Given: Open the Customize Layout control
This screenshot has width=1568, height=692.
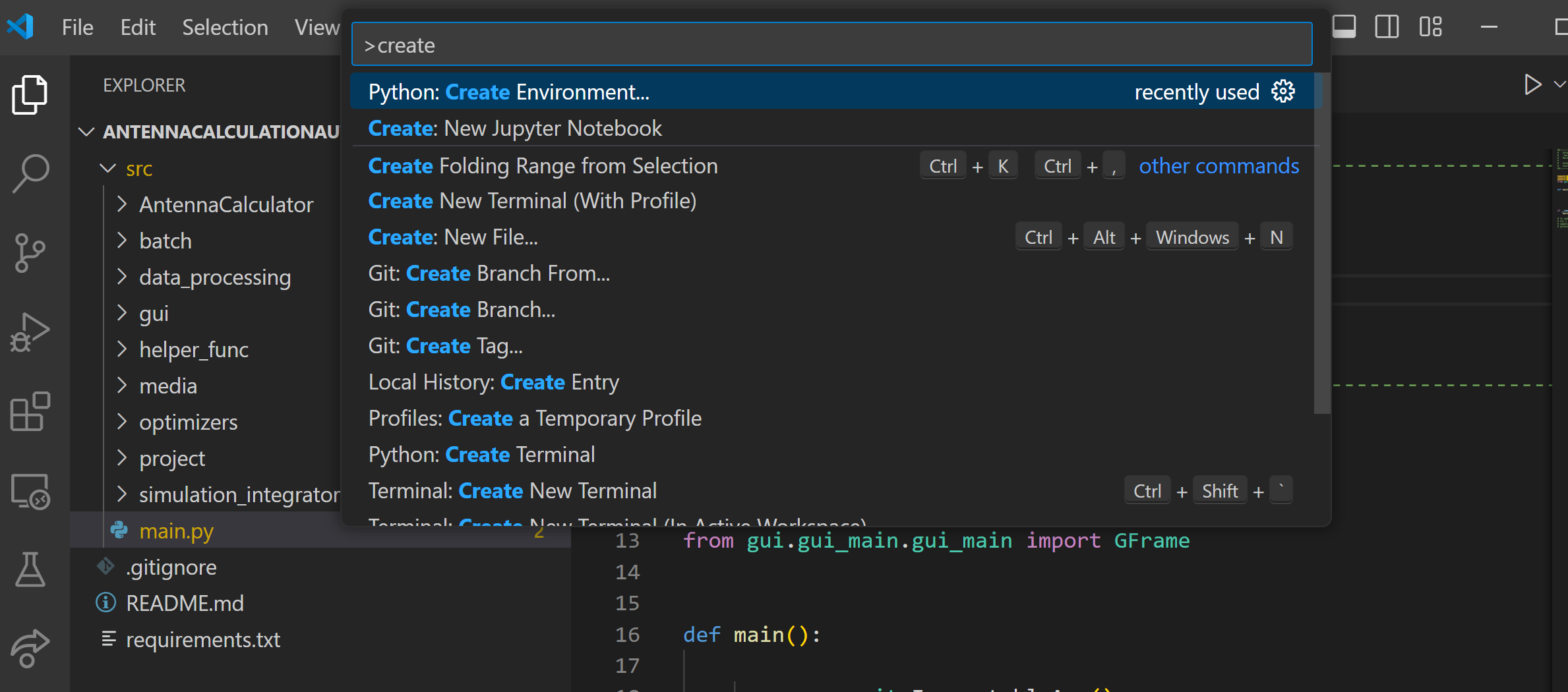Looking at the screenshot, I should coord(1430,27).
